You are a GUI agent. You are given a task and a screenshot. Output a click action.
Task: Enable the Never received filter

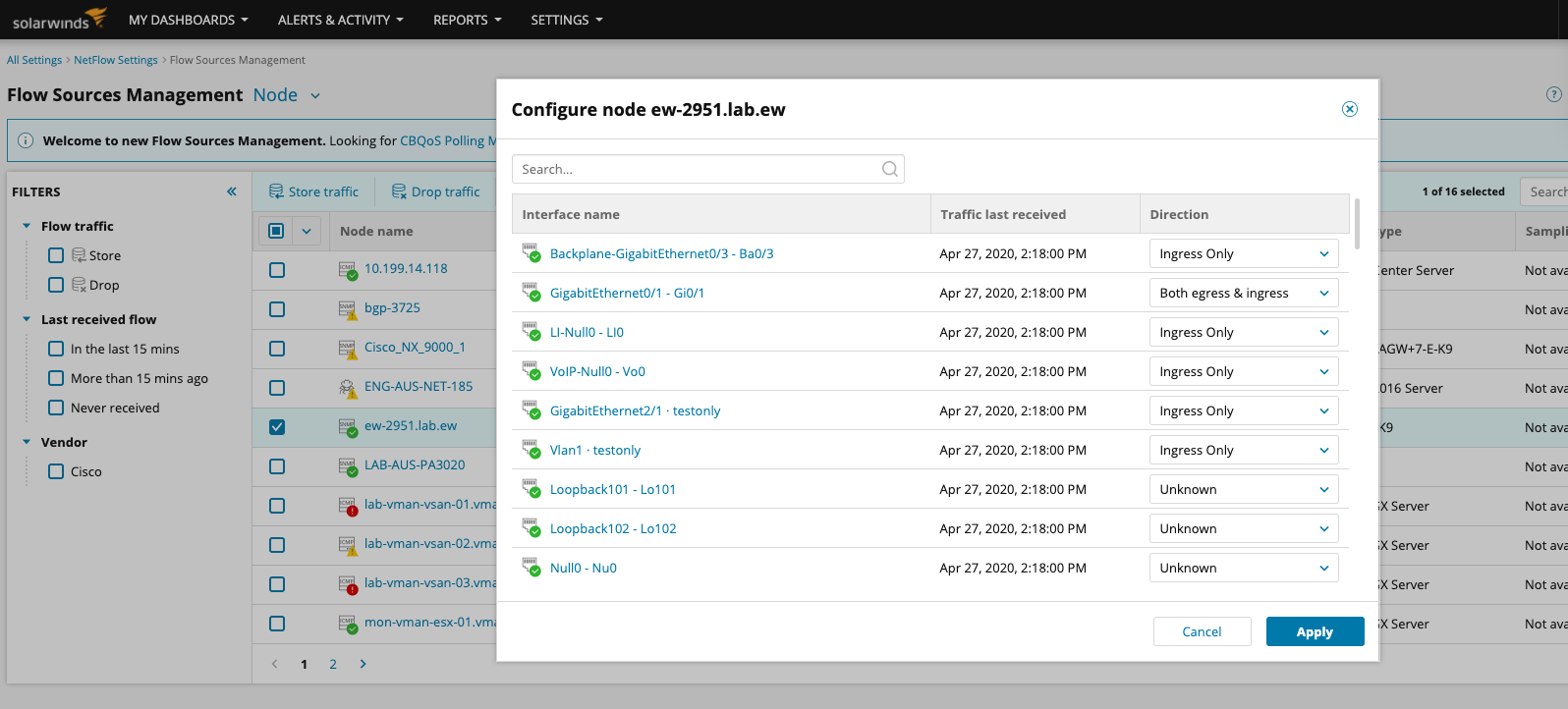(x=56, y=408)
